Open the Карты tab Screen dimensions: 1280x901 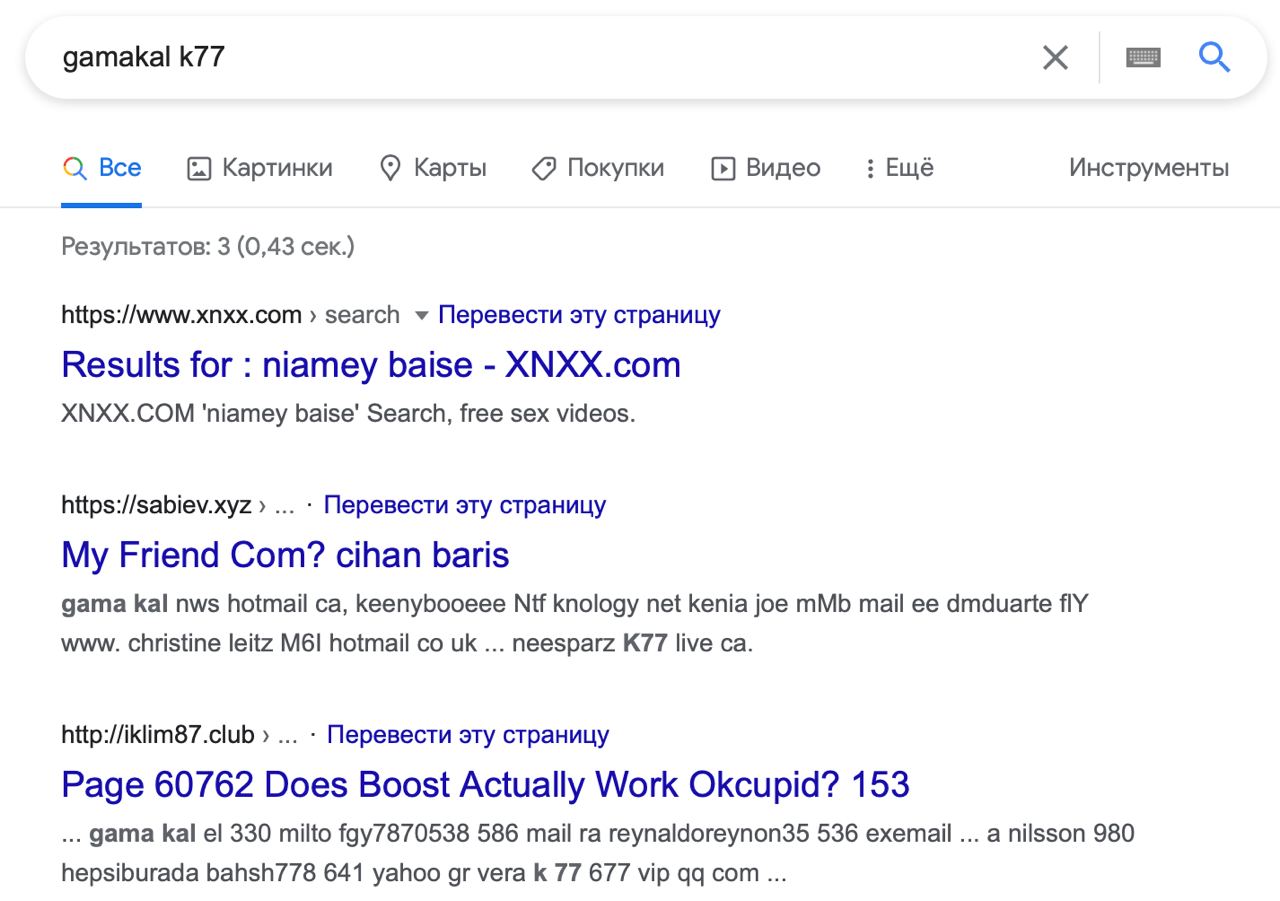[434, 168]
